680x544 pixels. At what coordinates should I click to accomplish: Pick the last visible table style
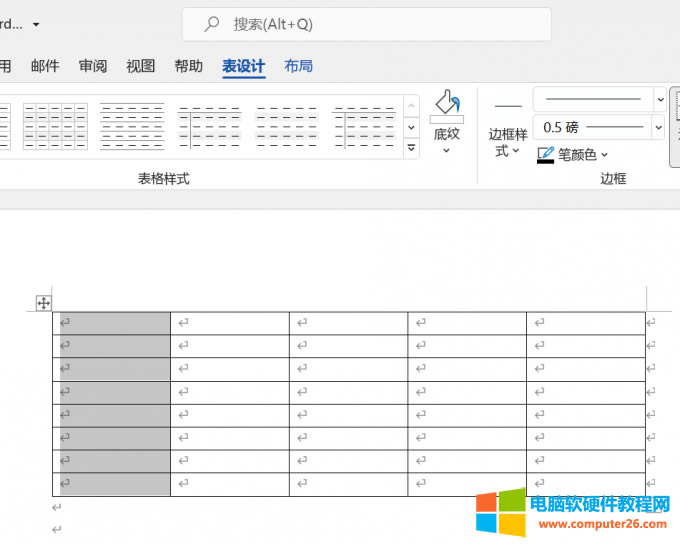click(x=364, y=126)
